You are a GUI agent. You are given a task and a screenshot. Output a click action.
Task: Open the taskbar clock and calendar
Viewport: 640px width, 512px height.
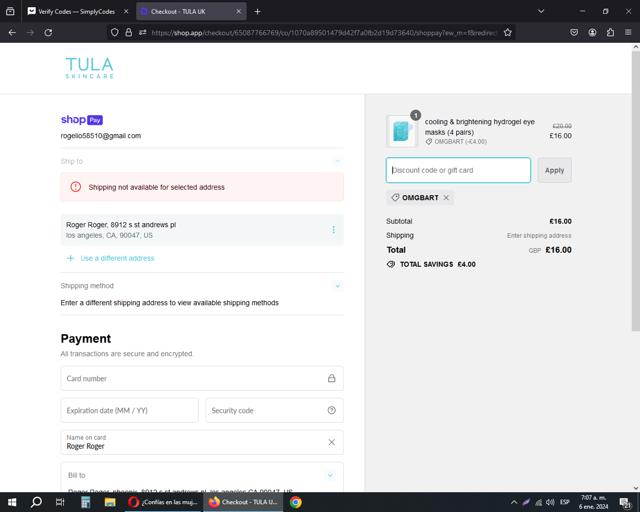(x=593, y=502)
